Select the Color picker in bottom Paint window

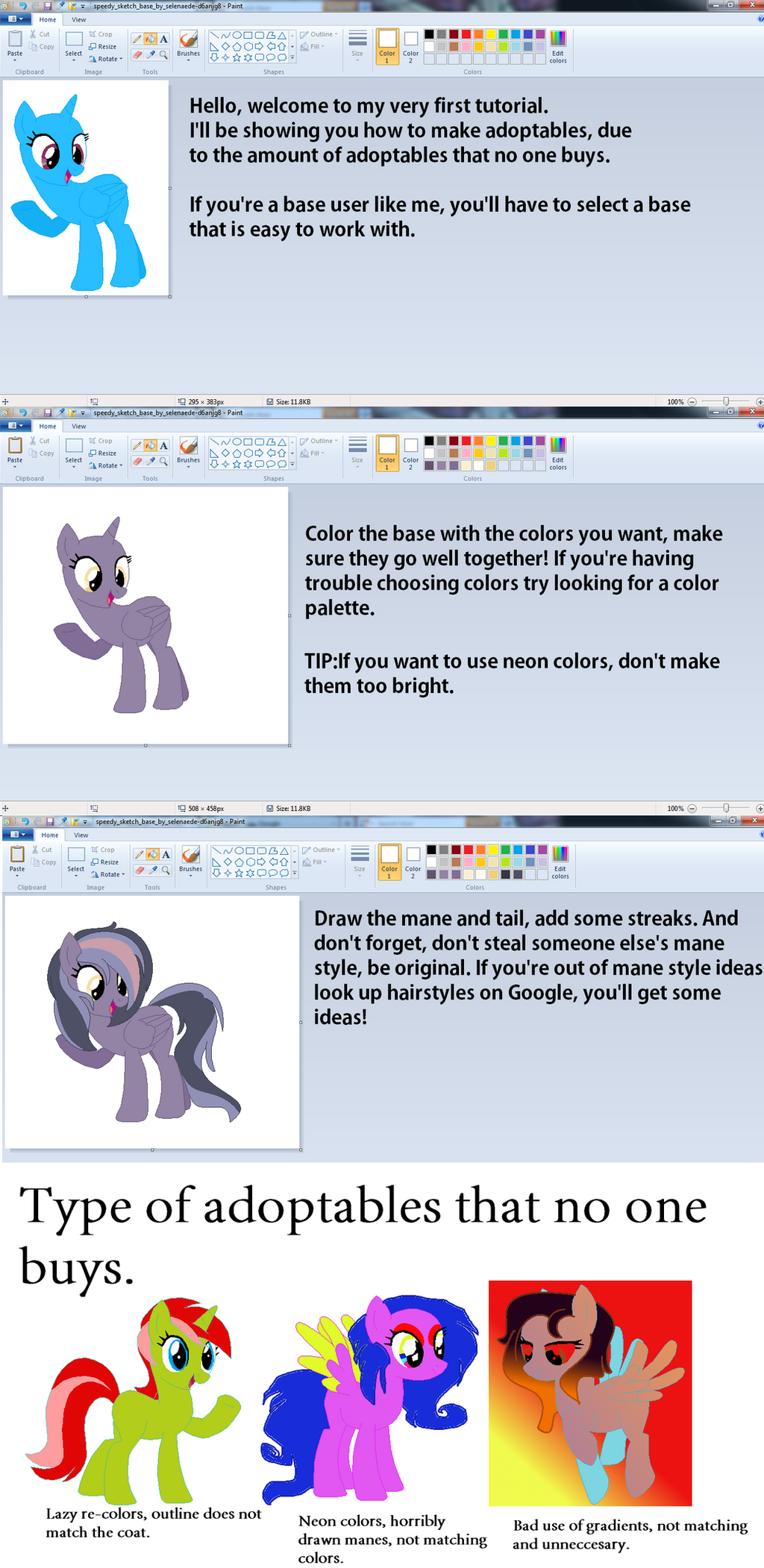point(152,870)
